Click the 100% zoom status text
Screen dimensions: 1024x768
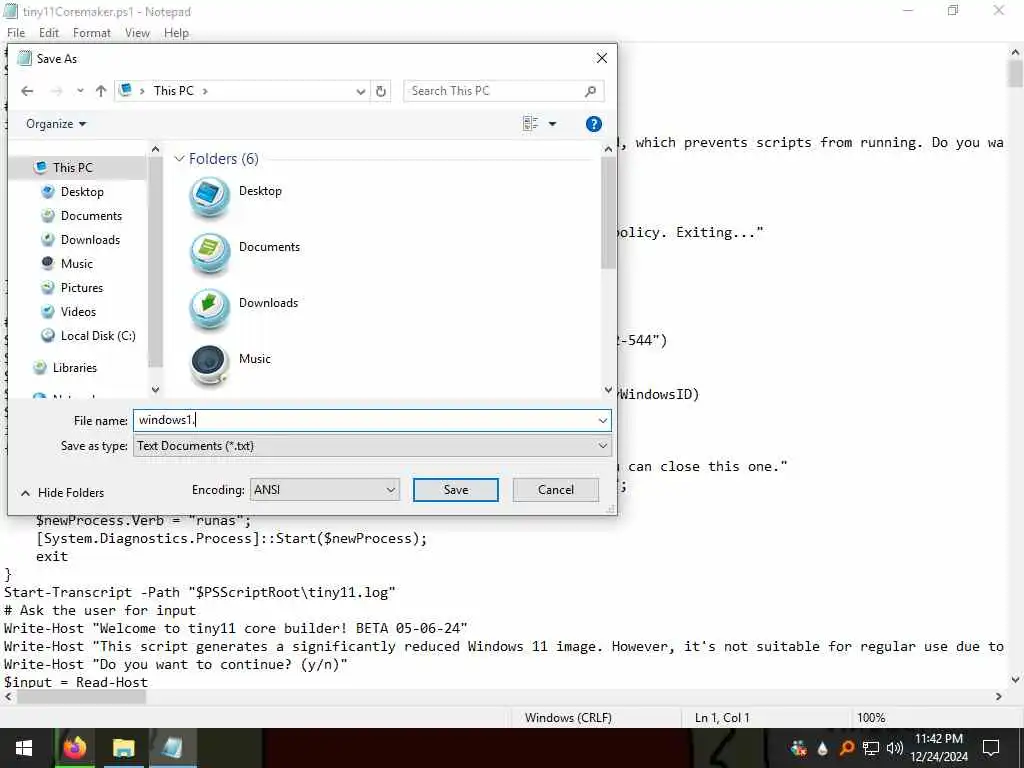(871, 718)
